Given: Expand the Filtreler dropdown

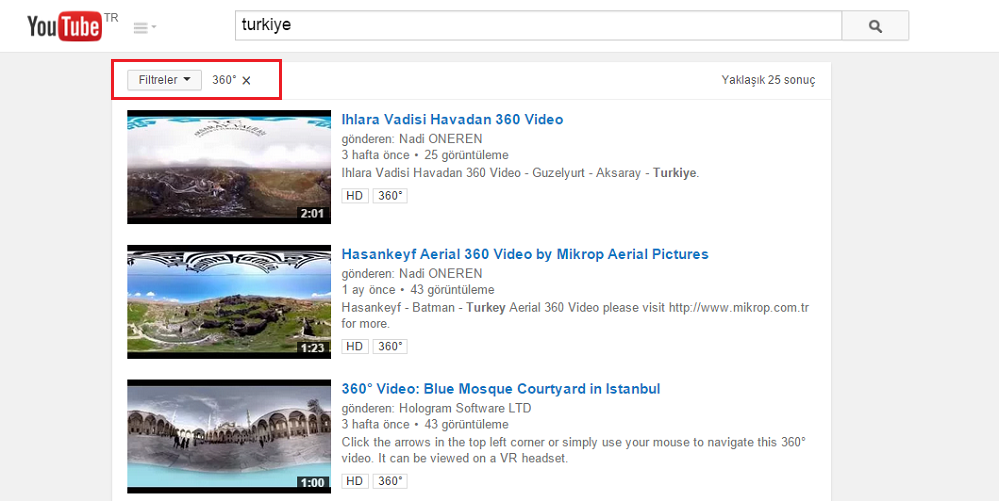Looking at the screenshot, I should pyautogui.click(x=164, y=80).
